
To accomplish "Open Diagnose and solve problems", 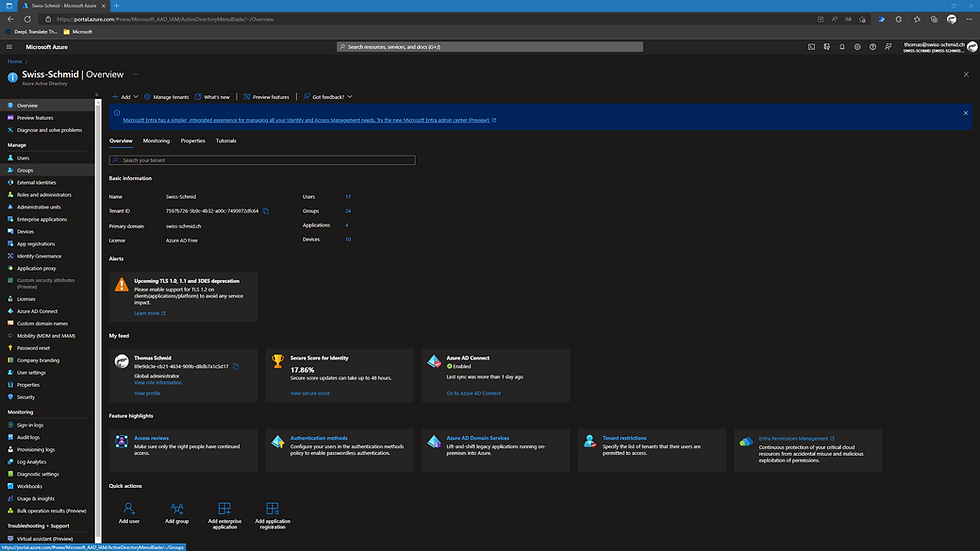I will (49, 130).
